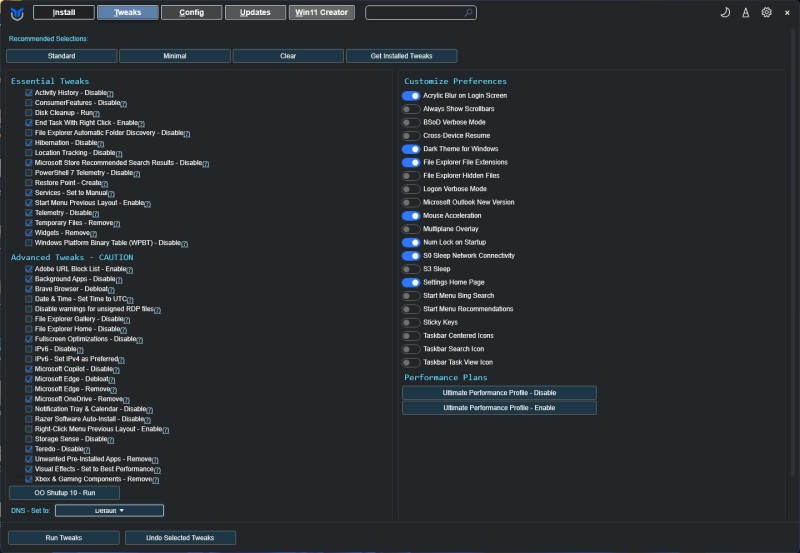Click the Customize Preferences heading

(x=455, y=81)
